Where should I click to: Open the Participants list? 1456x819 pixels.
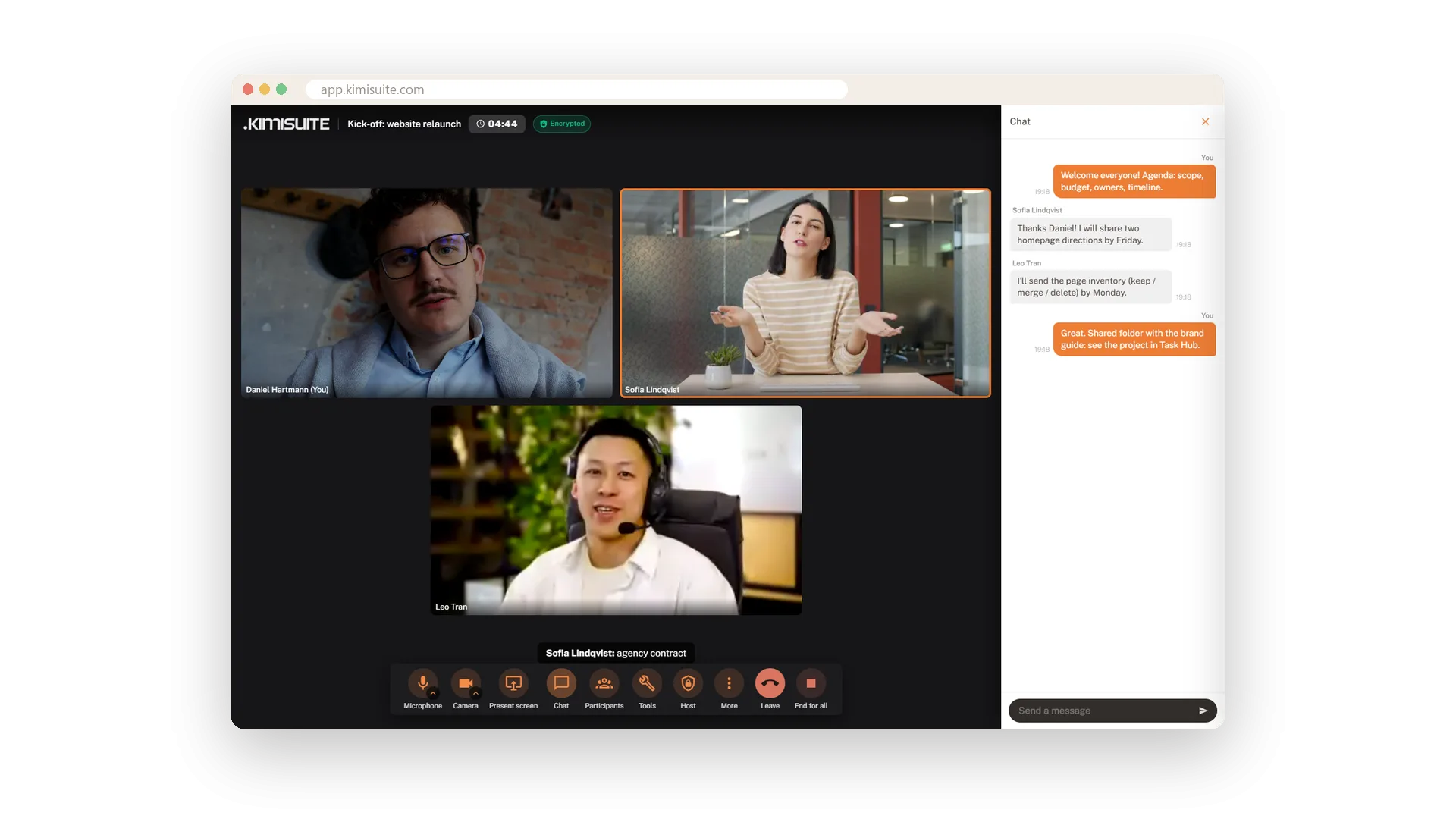click(604, 682)
